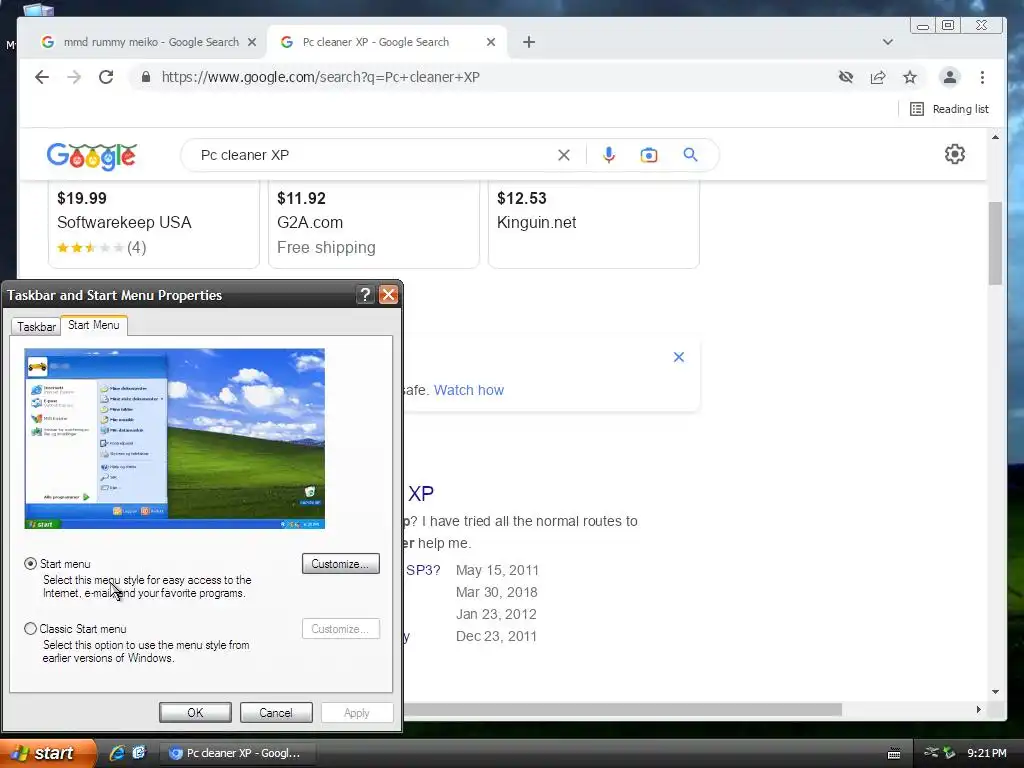This screenshot has width=1024, height=768.
Task: Search by image with the camera icon
Action: tap(648, 155)
